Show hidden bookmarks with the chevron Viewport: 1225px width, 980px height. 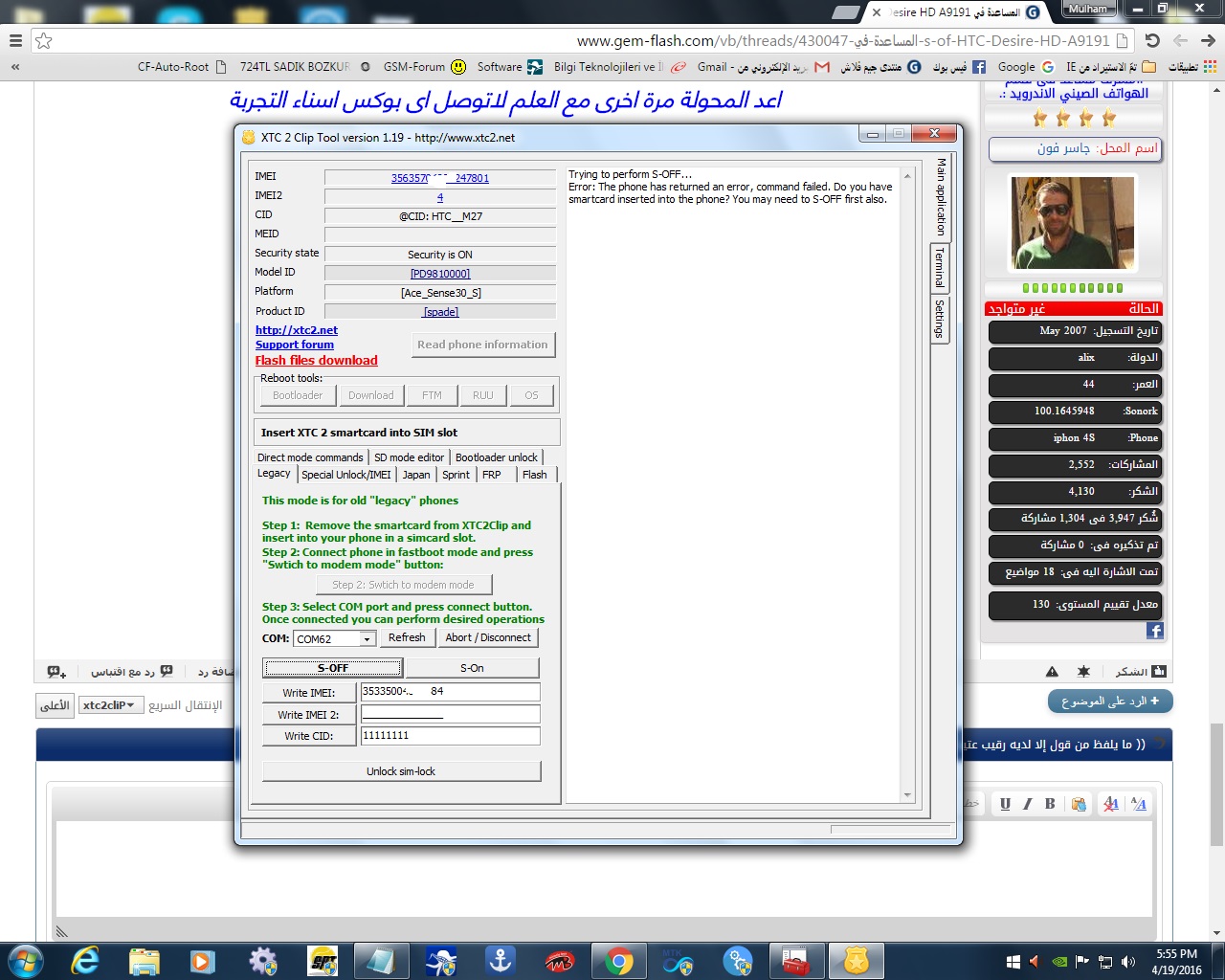click(x=15, y=67)
